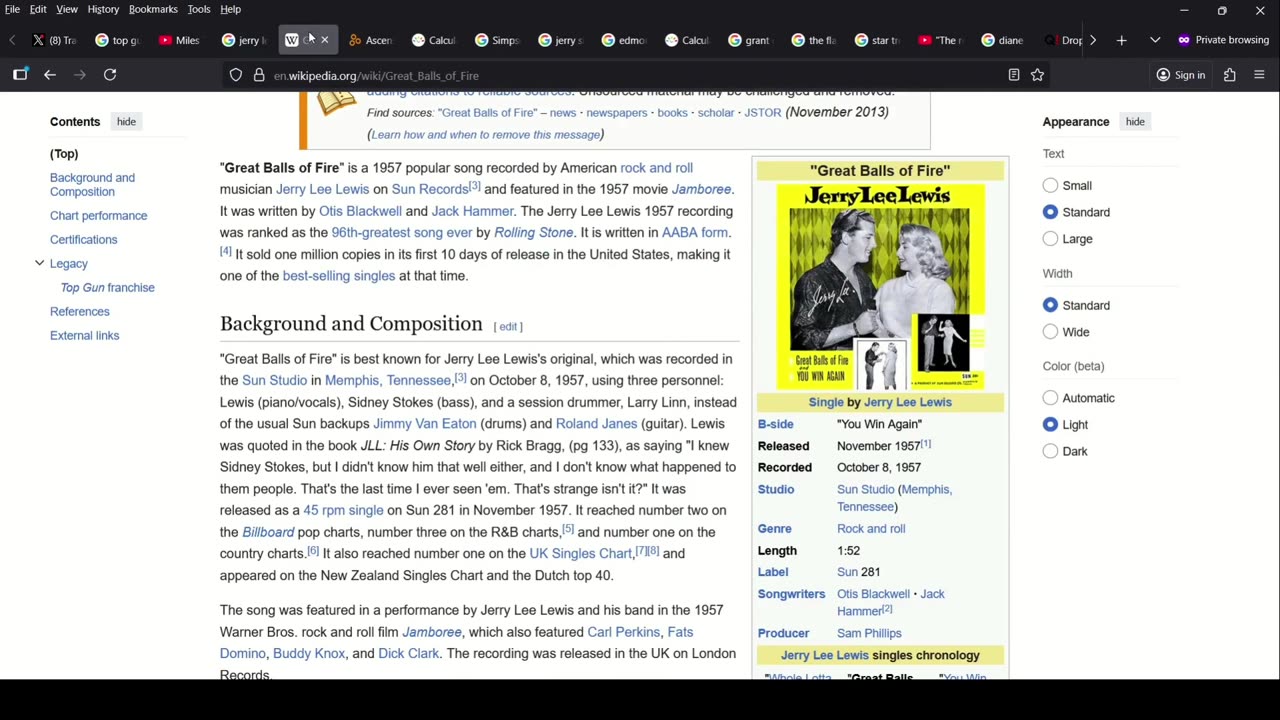Switch to the "grant" tab
This screenshot has width=1280, height=720.
pos(750,40)
